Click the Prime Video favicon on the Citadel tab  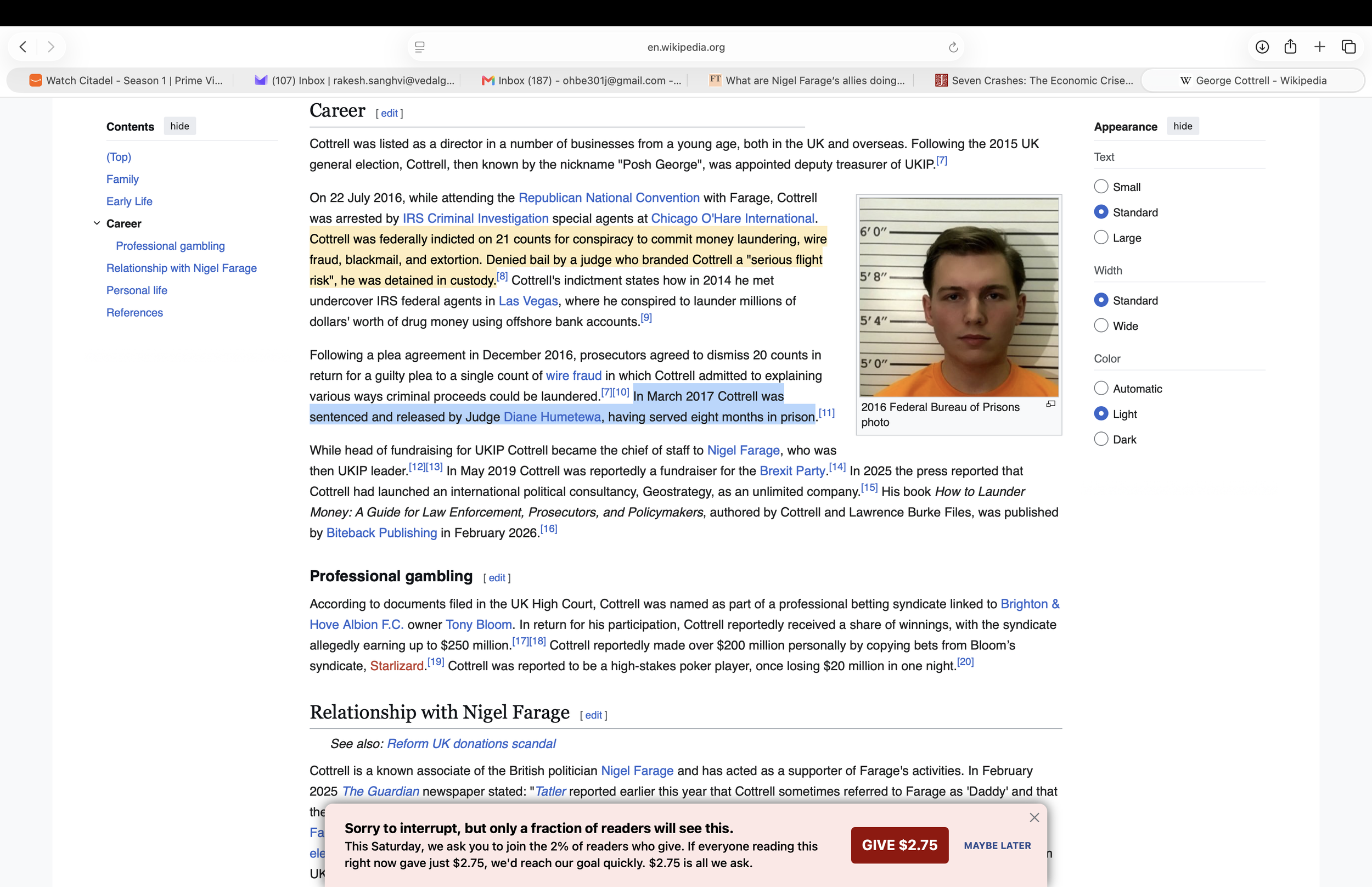pos(36,80)
